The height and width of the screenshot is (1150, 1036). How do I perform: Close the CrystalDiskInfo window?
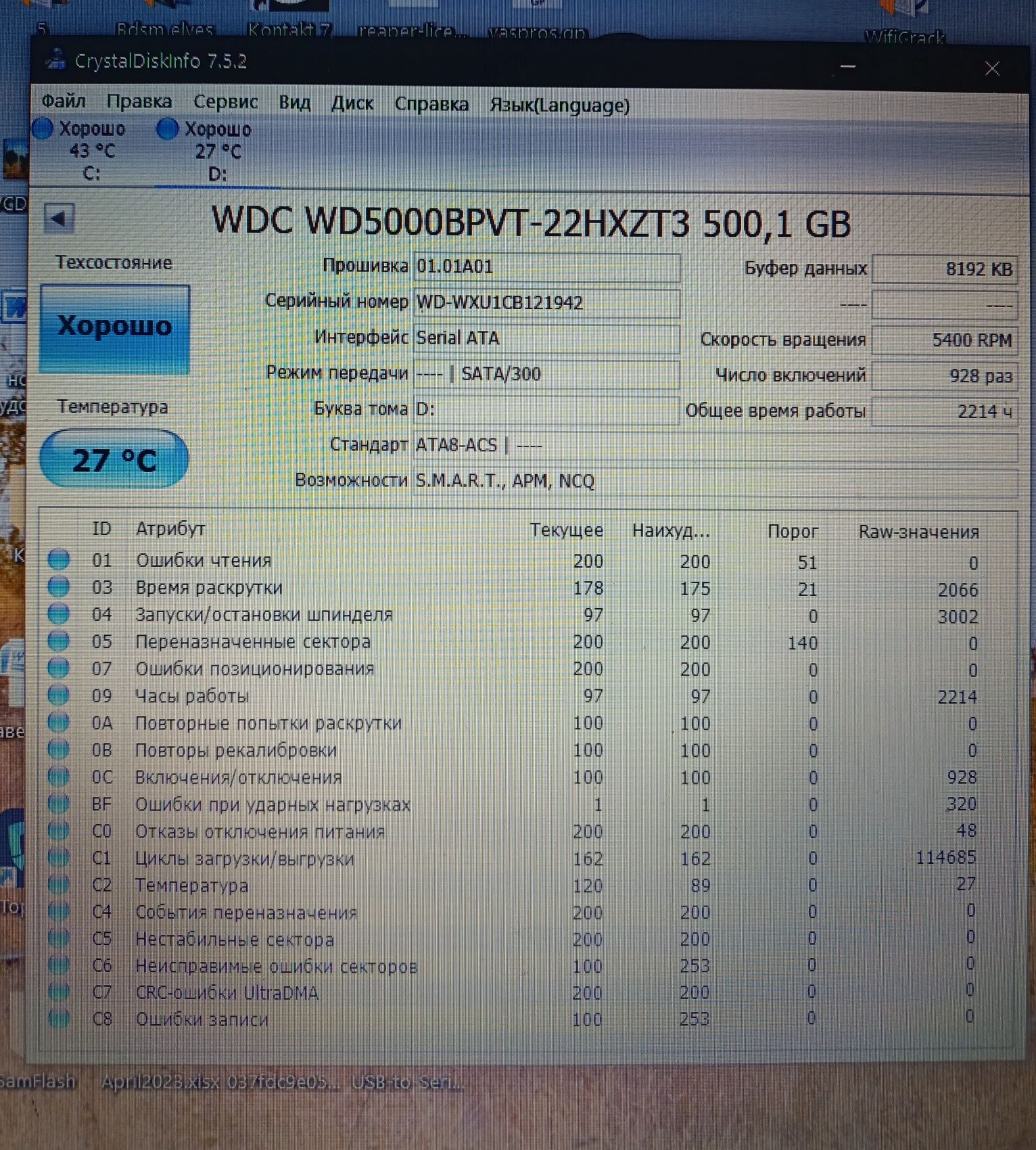tap(992, 68)
